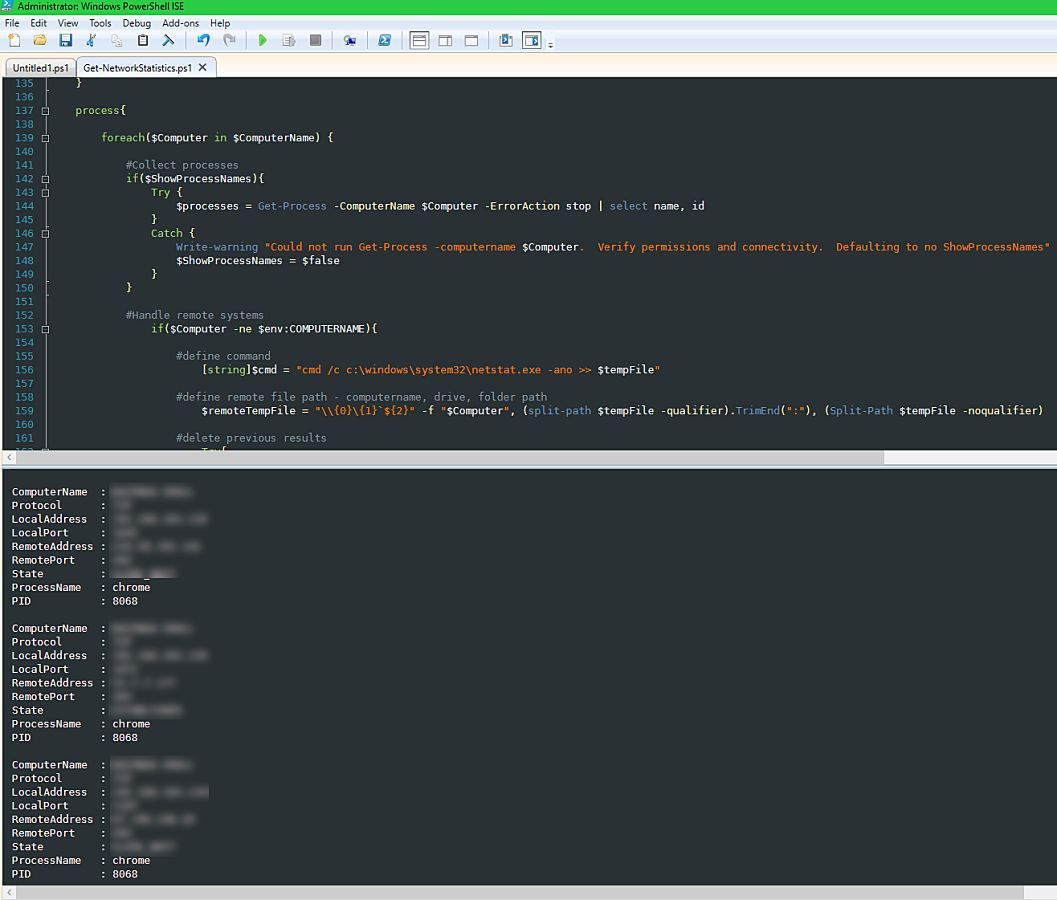Cut text using the scissors icon
Image resolution: width=1057 pixels, height=900 pixels.
coord(90,40)
